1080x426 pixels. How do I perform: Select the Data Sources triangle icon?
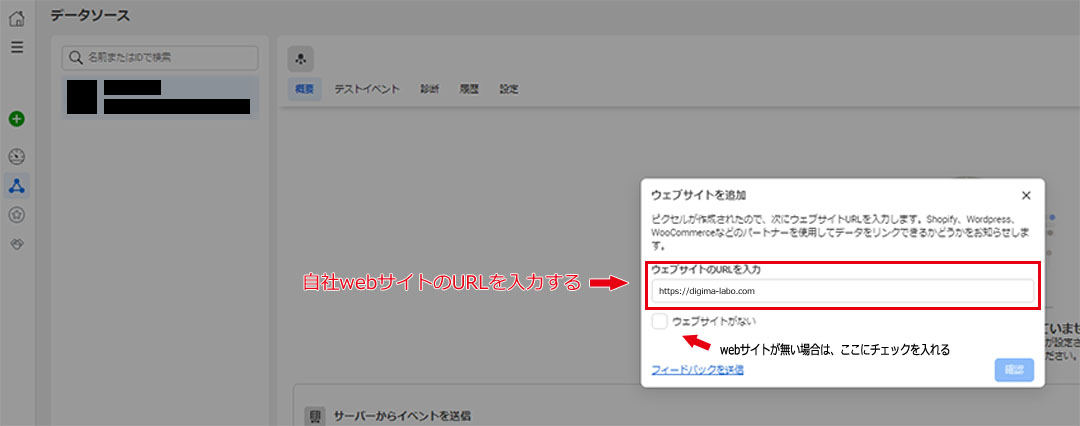[x=17, y=185]
